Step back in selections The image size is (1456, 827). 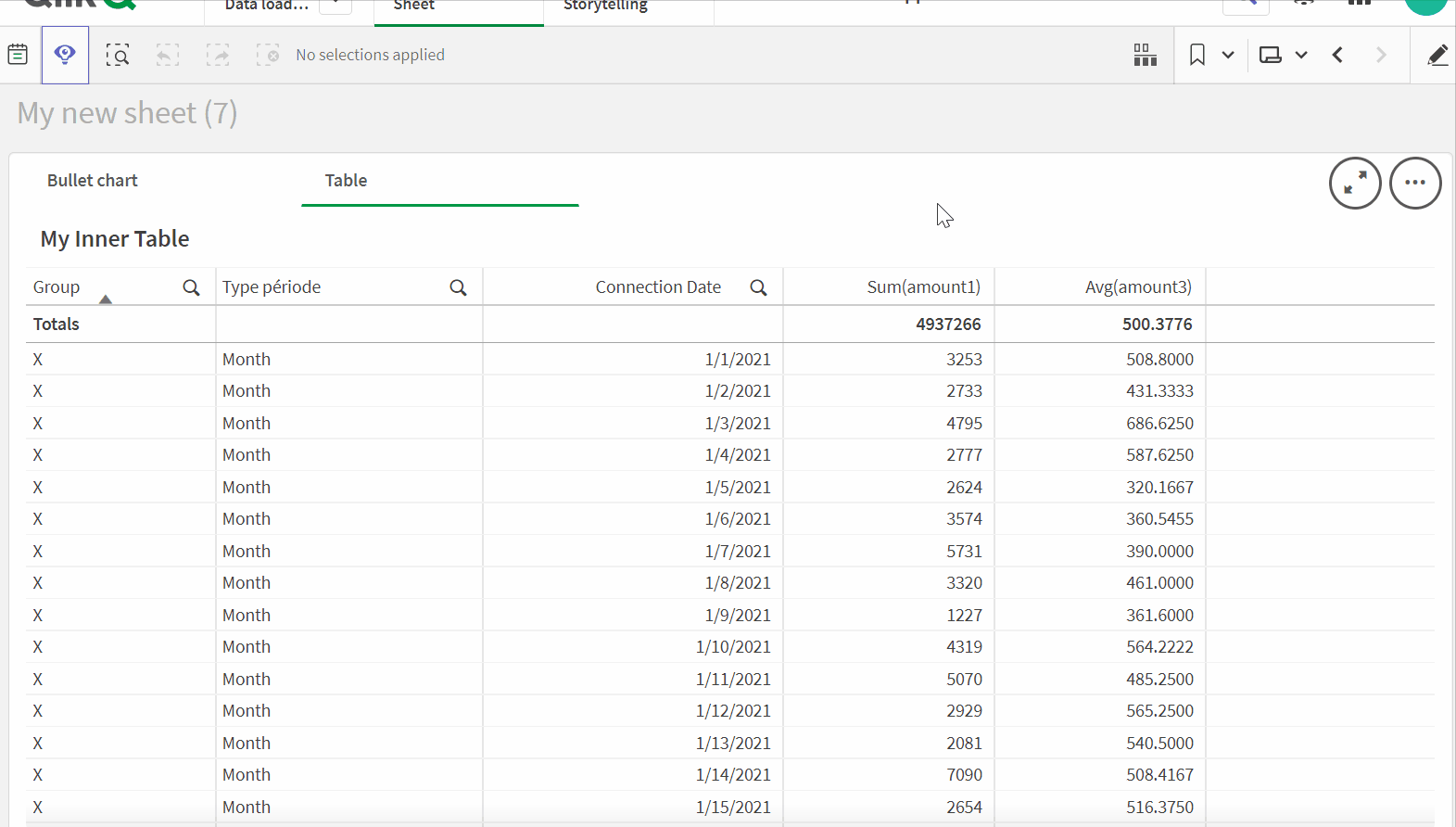[168, 55]
